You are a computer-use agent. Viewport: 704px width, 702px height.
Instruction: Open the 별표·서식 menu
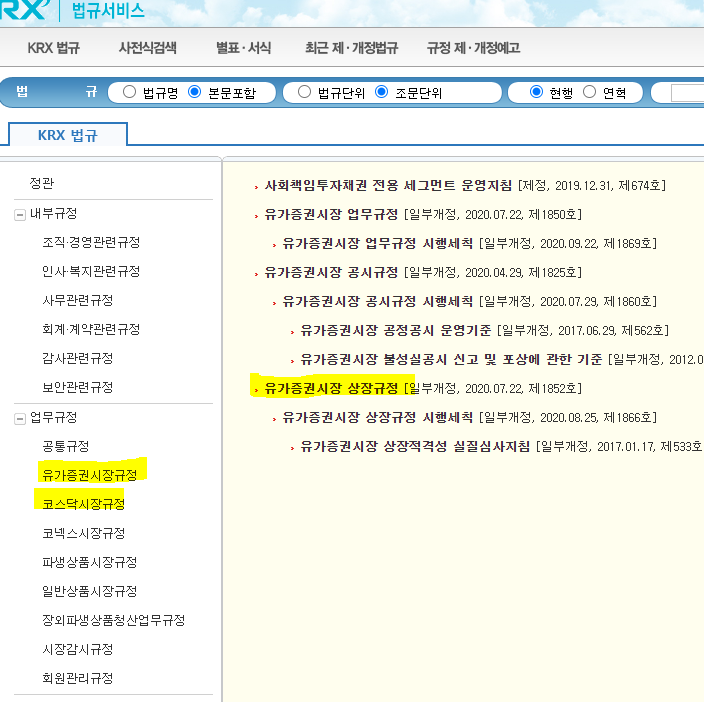tap(243, 48)
